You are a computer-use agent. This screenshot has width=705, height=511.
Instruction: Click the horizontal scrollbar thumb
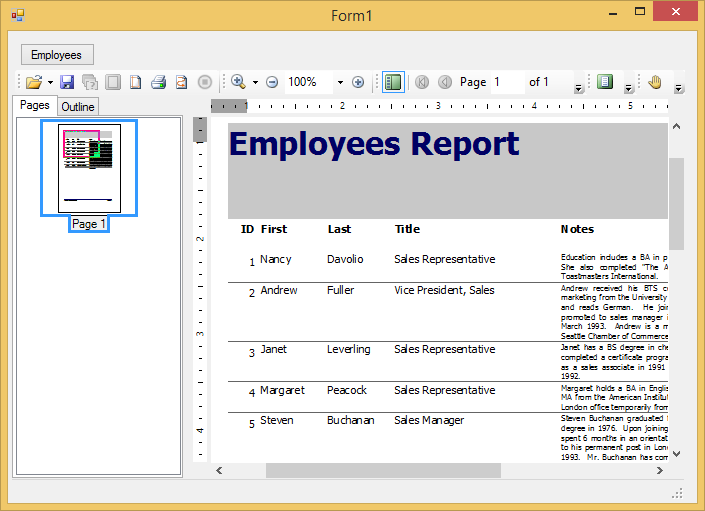click(x=383, y=470)
